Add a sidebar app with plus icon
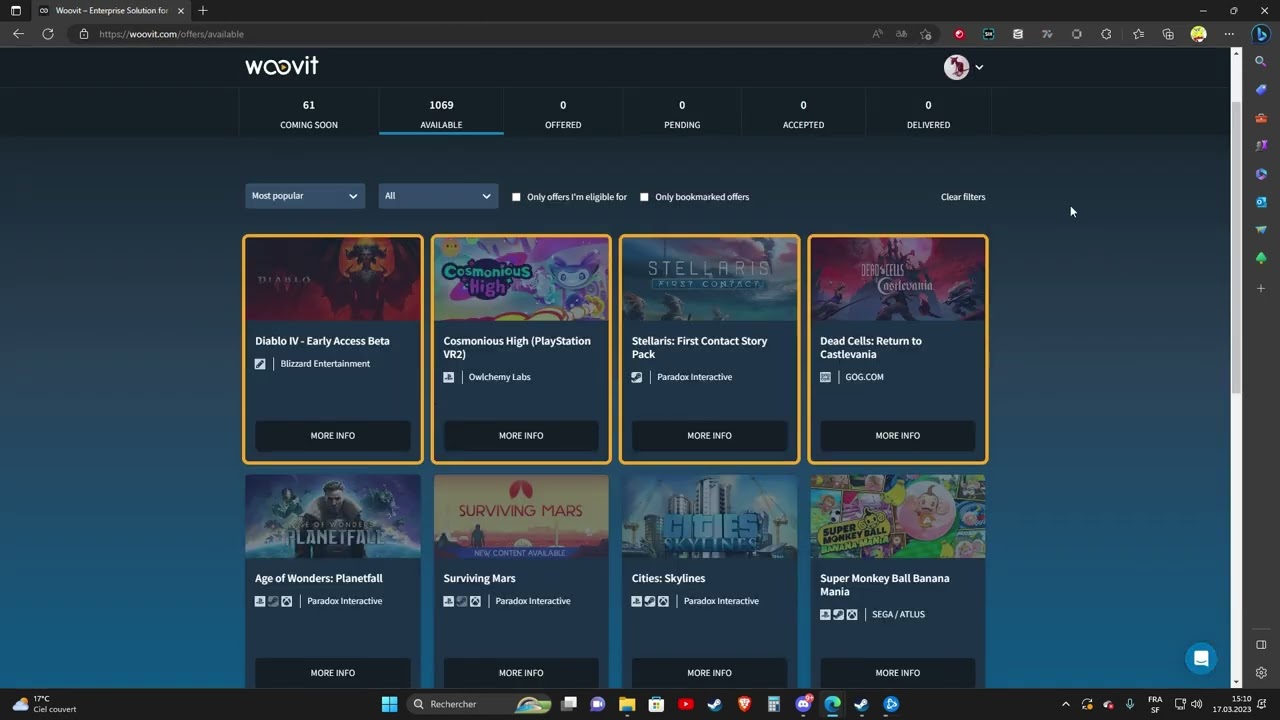This screenshot has width=1280, height=720. coord(1261,288)
